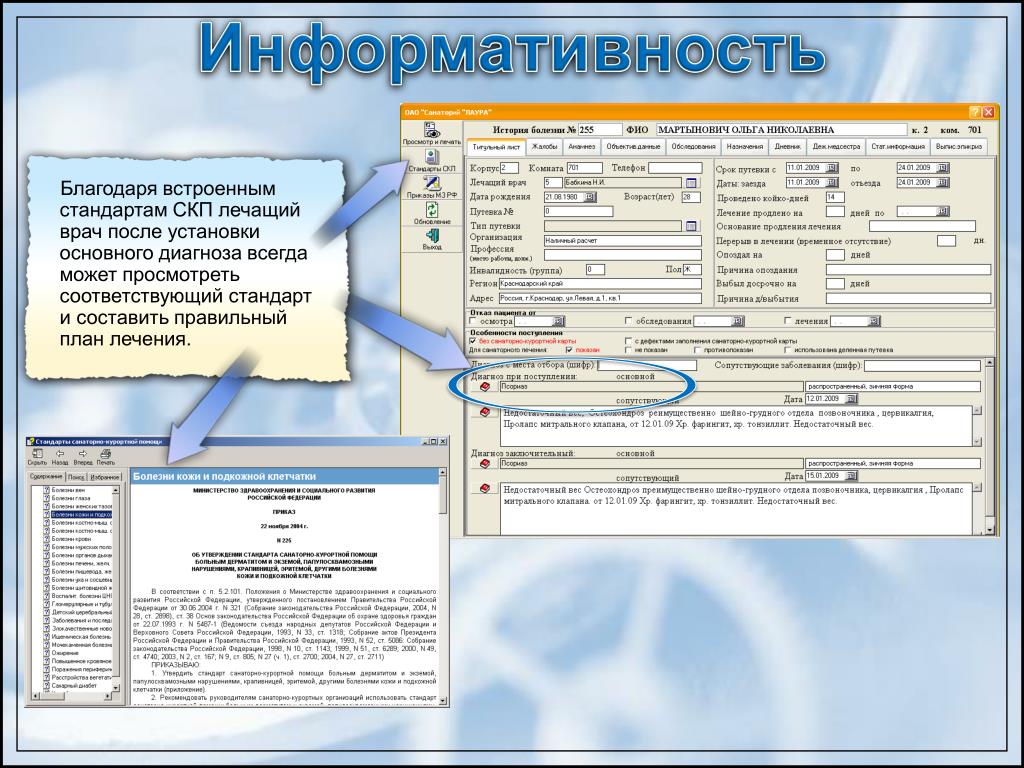Image resolution: width=1024 pixels, height=768 pixels.
Task: Open the red book for final accompanying diagnosis
Action: 485,488
